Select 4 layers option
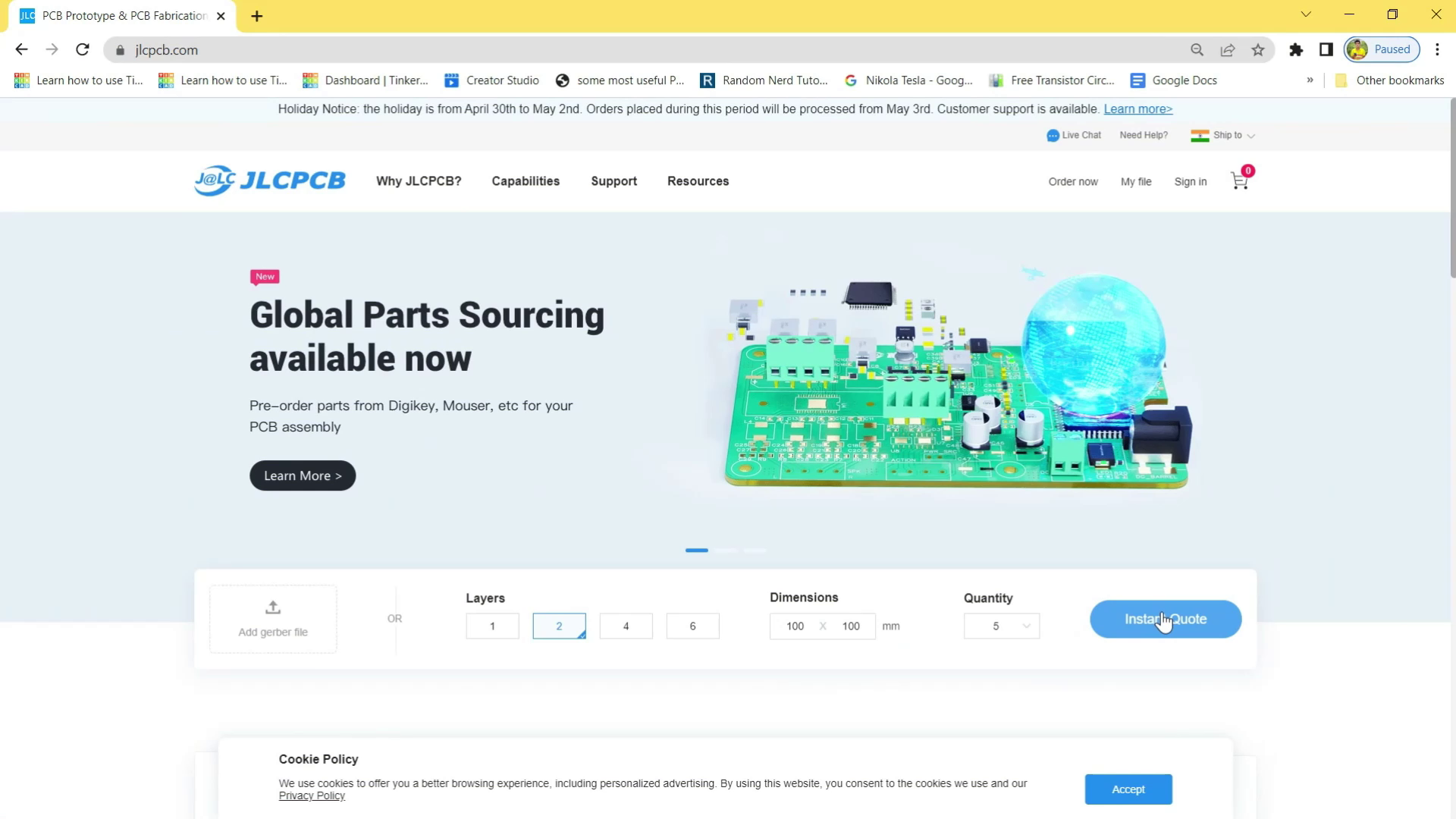 [626, 626]
